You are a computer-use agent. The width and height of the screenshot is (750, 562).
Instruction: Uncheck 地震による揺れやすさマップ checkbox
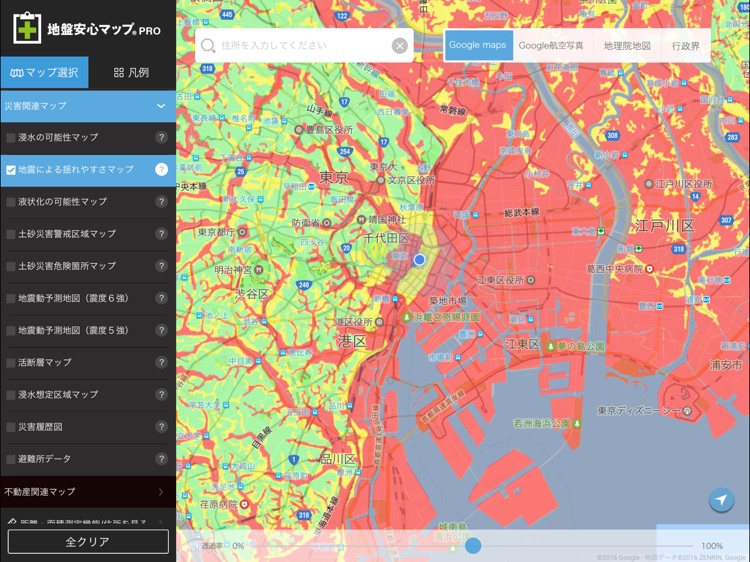click(x=11, y=170)
